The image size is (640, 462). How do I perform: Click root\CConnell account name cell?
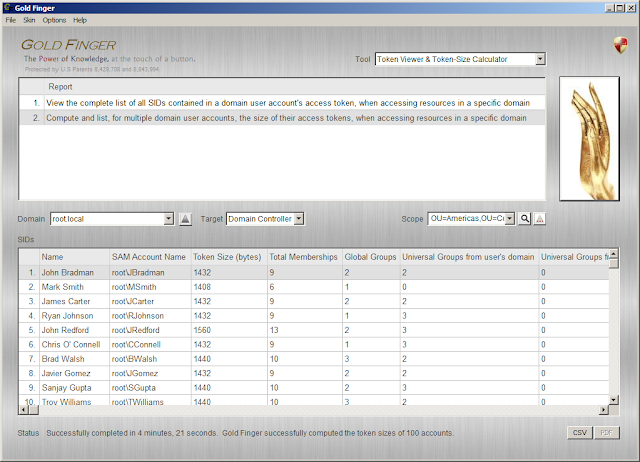[150, 344]
